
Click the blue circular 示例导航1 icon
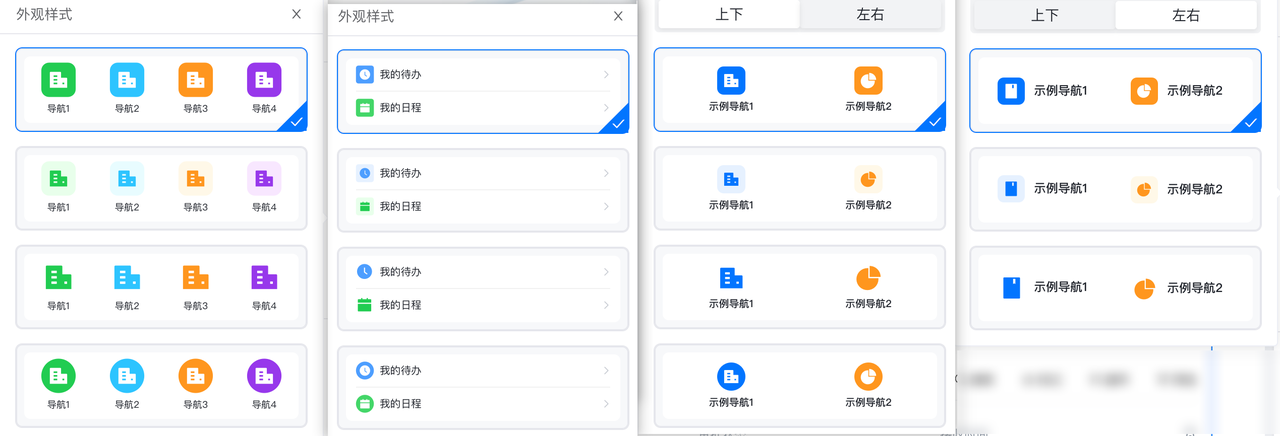pos(731,377)
